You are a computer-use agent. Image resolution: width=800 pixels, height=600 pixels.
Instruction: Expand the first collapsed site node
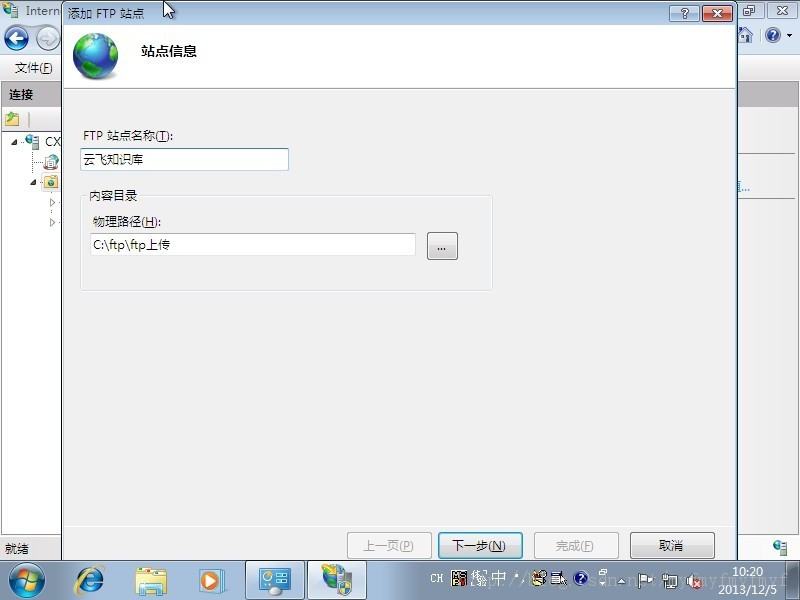coord(52,203)
